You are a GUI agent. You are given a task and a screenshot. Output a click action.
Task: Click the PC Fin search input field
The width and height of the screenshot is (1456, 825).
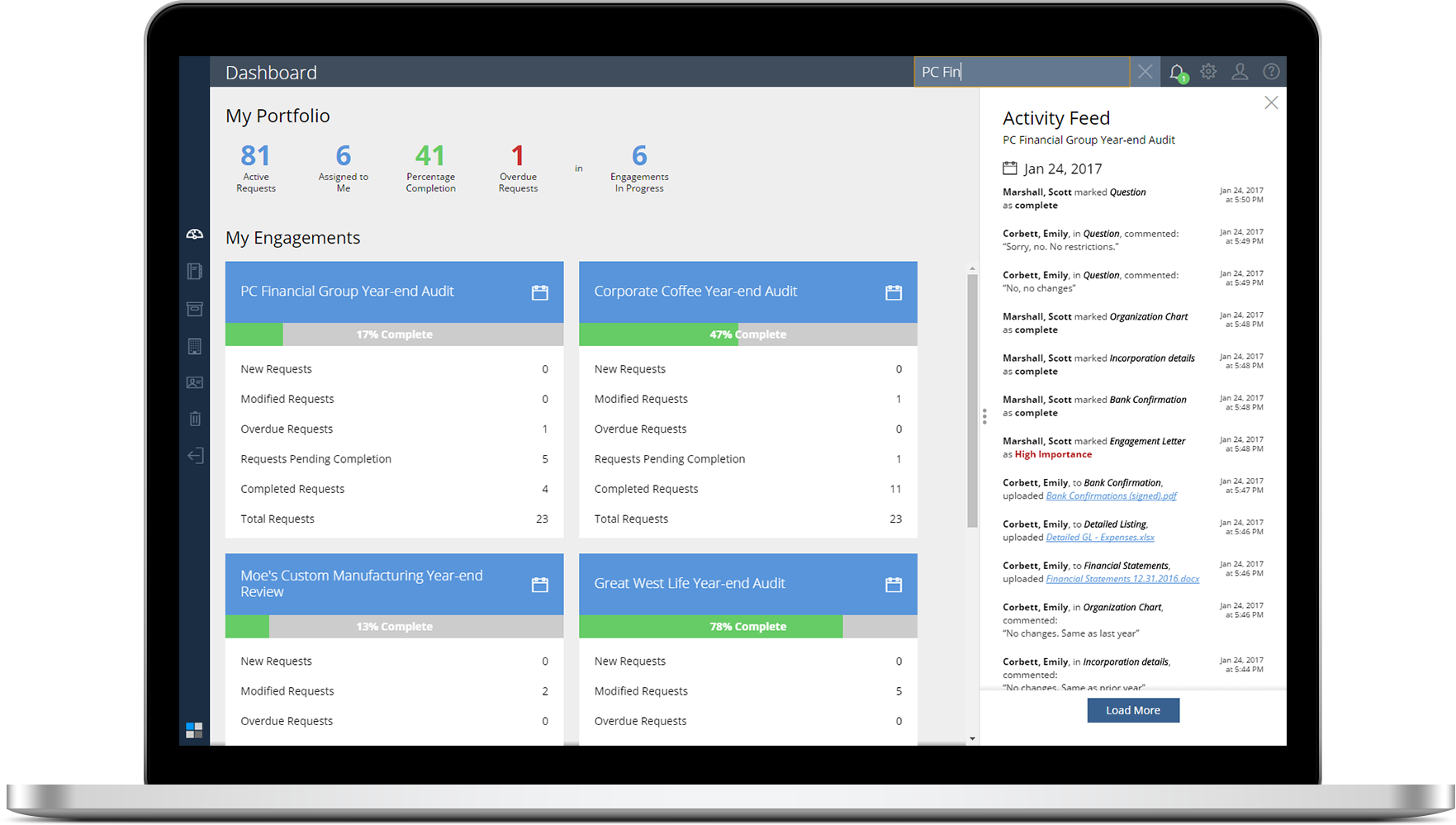1021,72
